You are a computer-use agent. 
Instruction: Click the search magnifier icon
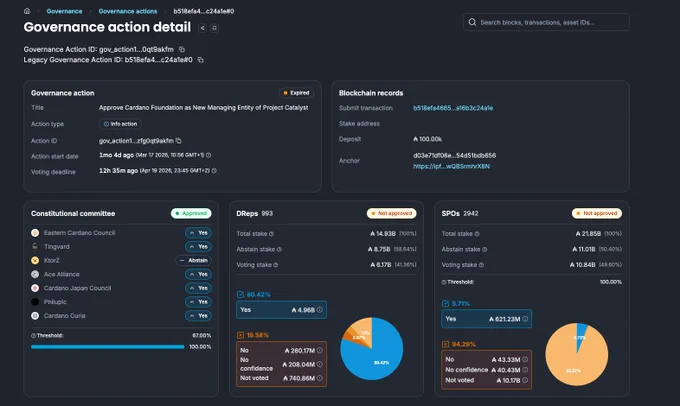click(472, 22)
